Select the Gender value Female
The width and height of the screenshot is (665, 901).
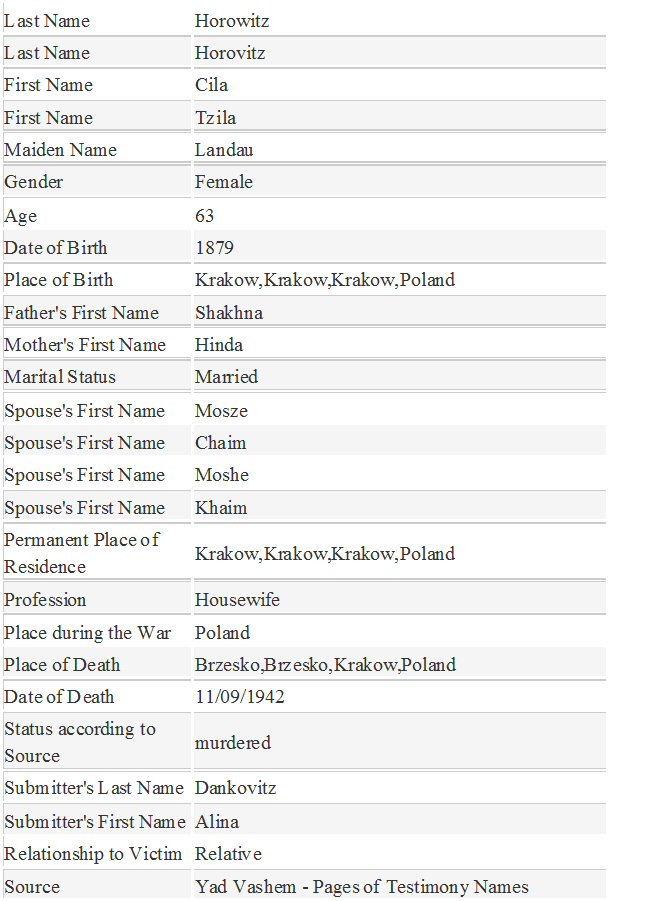[x=224, y=182]
